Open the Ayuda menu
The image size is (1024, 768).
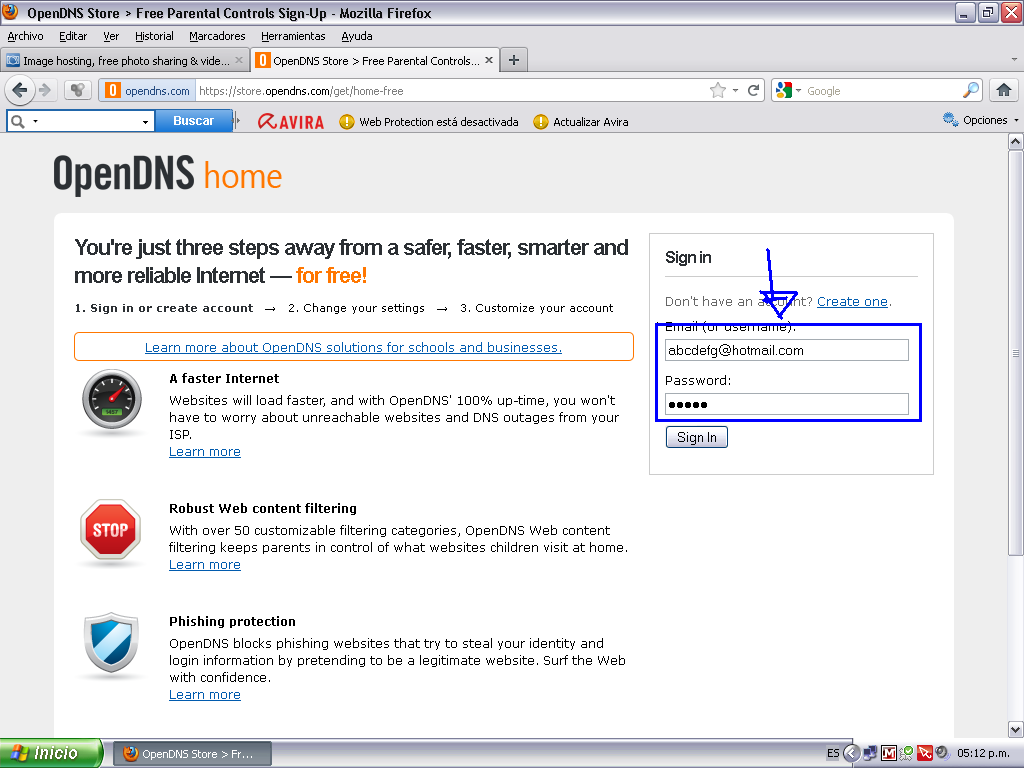coord(357,36)
